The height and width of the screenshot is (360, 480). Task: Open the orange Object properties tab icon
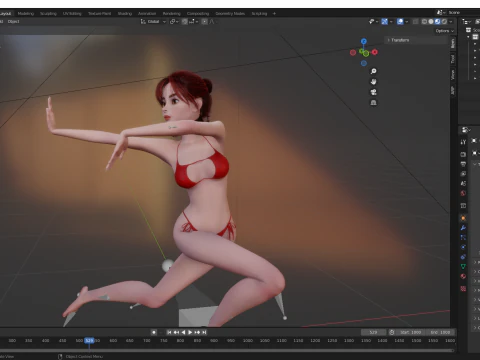(x=463, y=218)
